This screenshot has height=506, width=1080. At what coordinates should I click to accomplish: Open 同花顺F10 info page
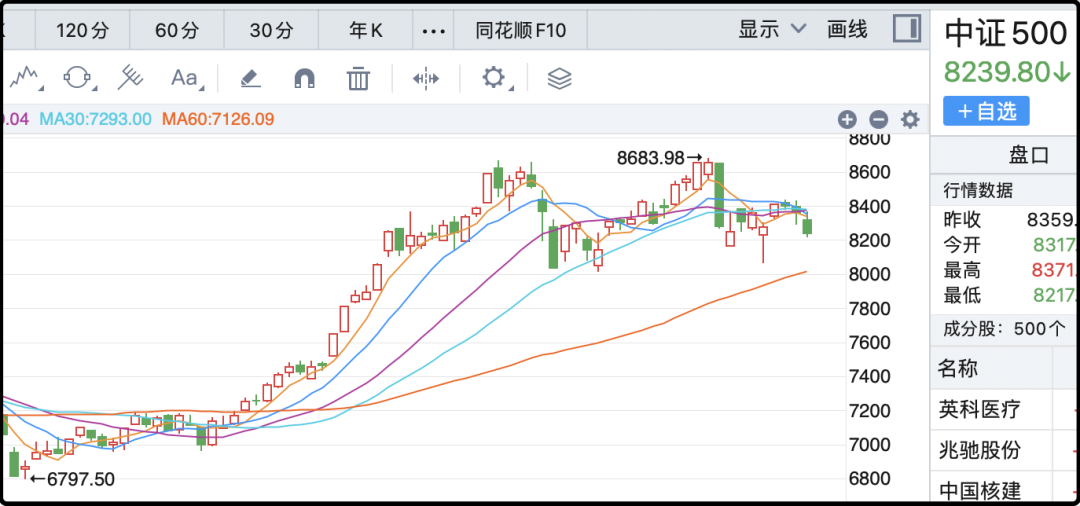click(x=520, y=30)
